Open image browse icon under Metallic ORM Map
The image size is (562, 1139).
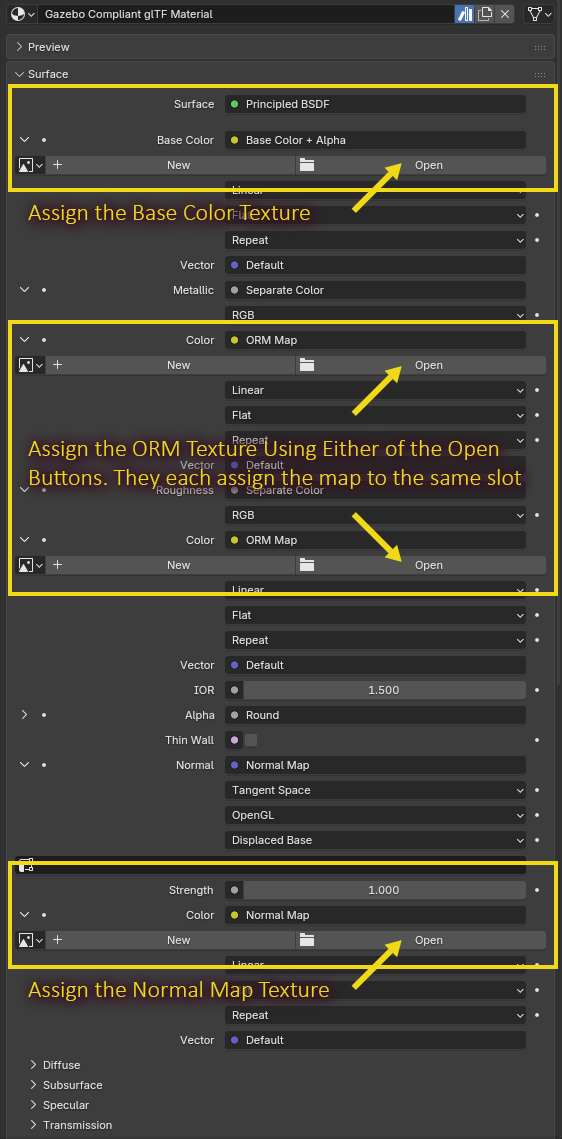click(x=30, y=365)
